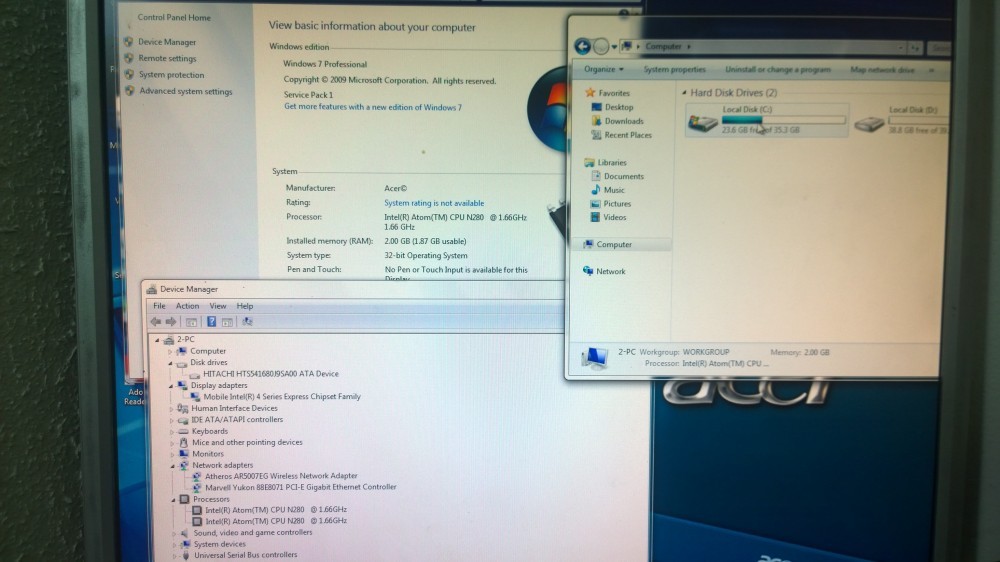
Task: Select Network in explorer navigation pane
Action: pyautogui.click(x=610, y=272)
